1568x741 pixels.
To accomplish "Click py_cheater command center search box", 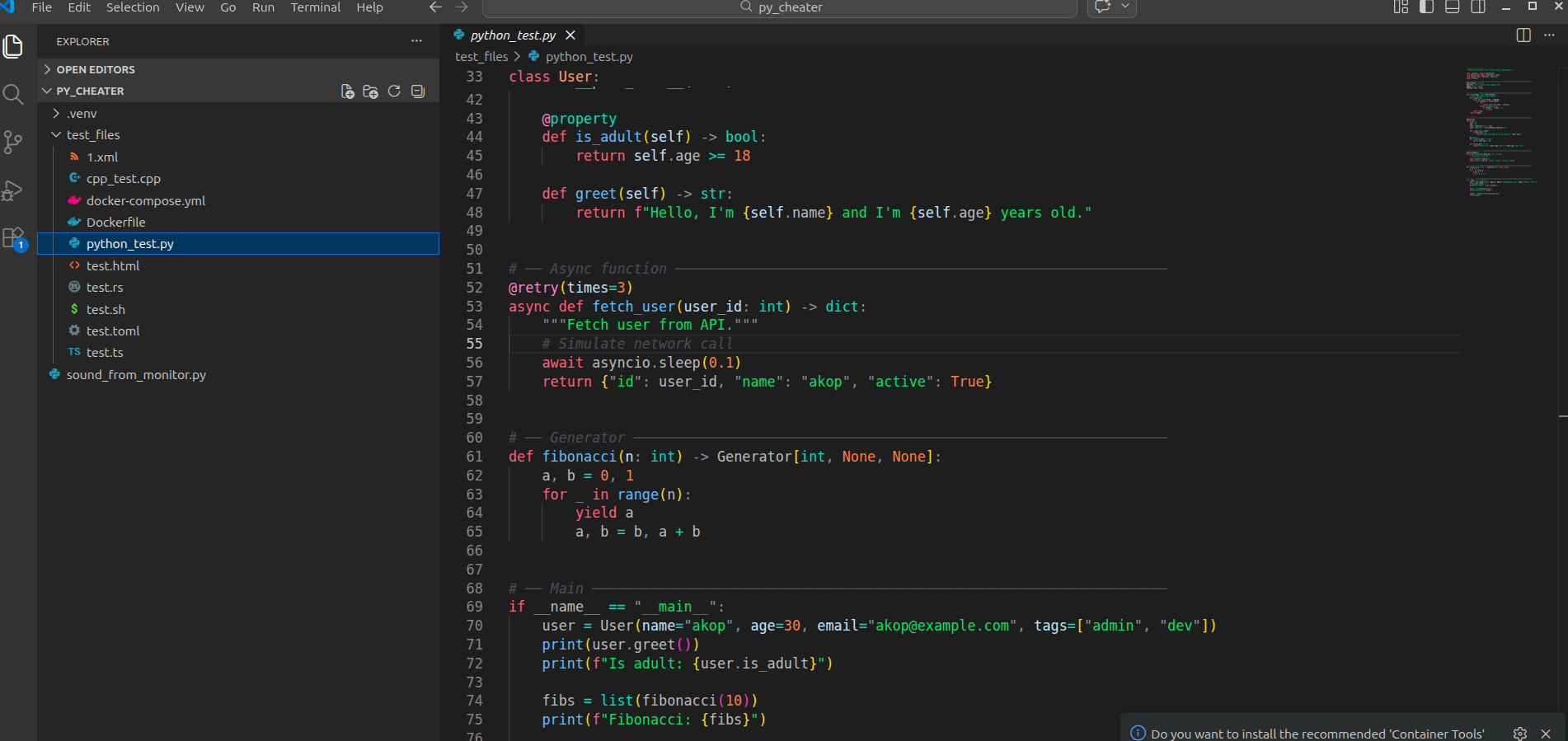I will pyautogui.click(x=780, y=7).
